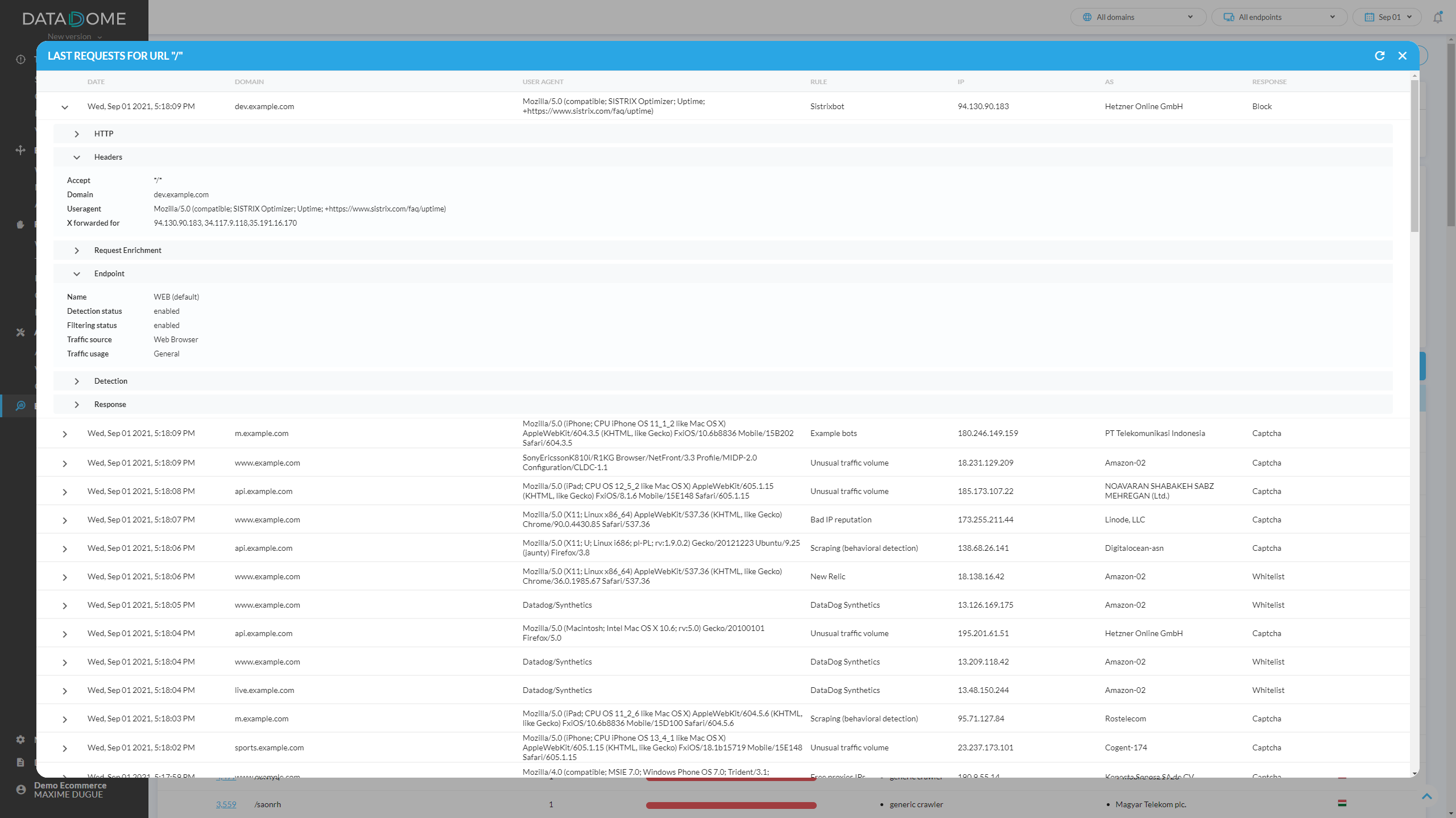This screenshot has width=1456, height=818.
Task: Collapse the Headers section
Action: pyautogui.click(x=77, y=157)
